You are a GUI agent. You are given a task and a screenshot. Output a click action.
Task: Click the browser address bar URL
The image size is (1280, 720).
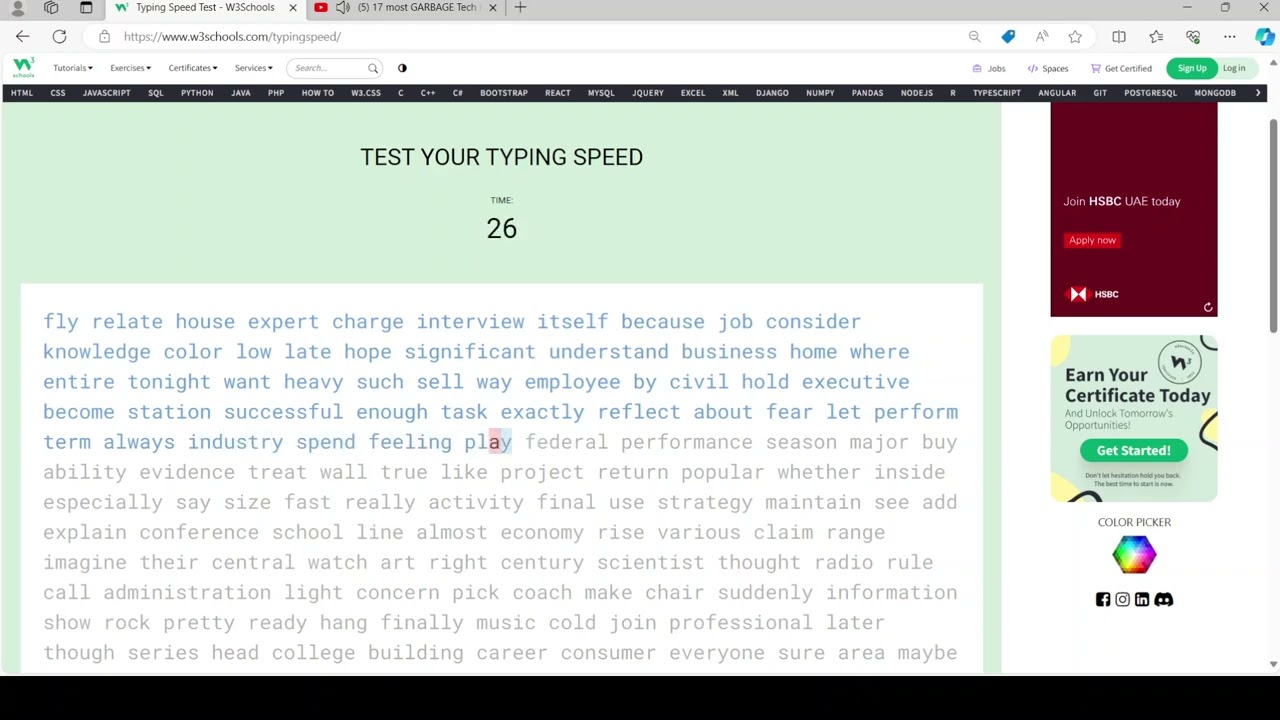[x=232, y=37]
